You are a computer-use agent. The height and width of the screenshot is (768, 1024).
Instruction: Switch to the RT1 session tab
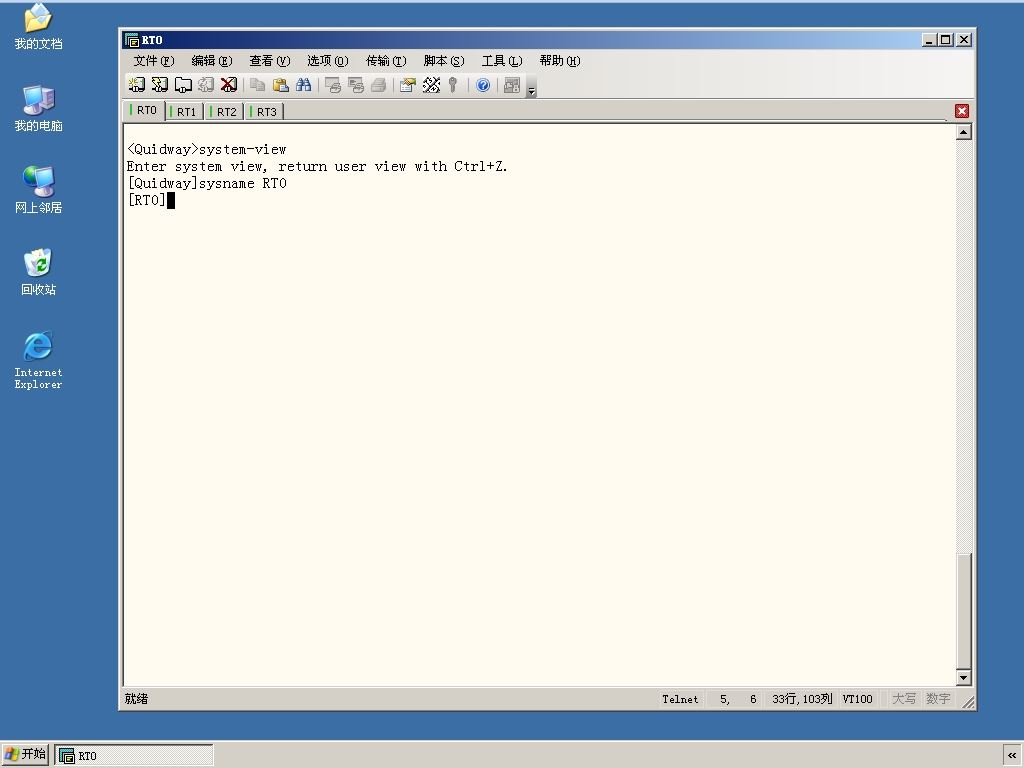(185, 112)
